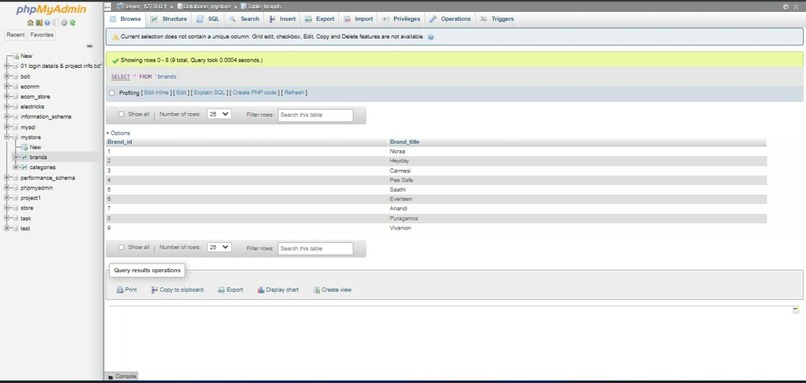Click the table icon beside categories
The image size is (806, 383).
pyautogui.click(x=24, y=168)
